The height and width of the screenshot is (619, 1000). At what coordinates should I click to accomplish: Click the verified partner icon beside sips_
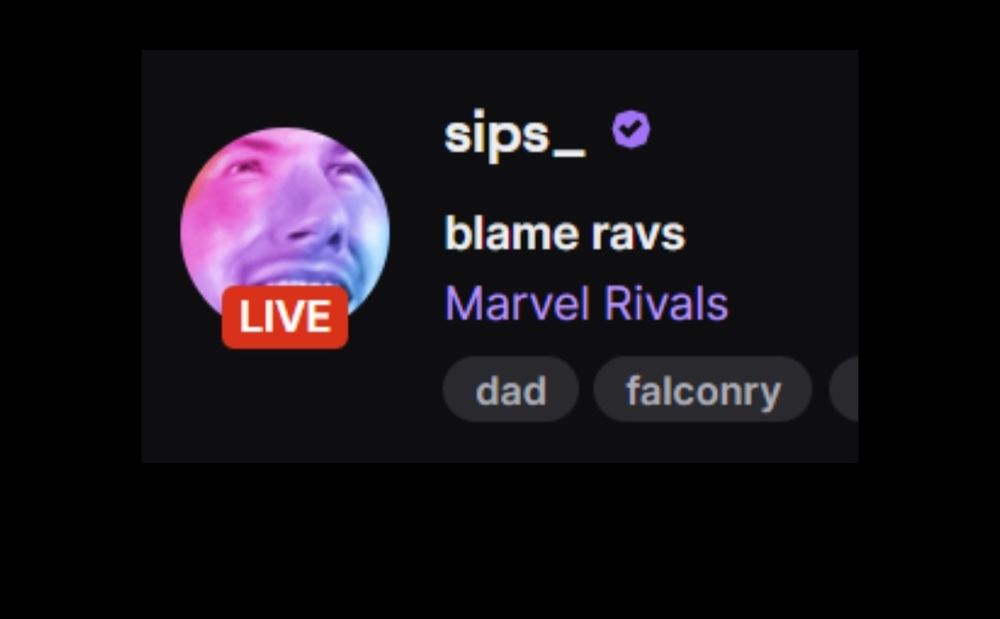pyautogui.click(x=631, y=129)
